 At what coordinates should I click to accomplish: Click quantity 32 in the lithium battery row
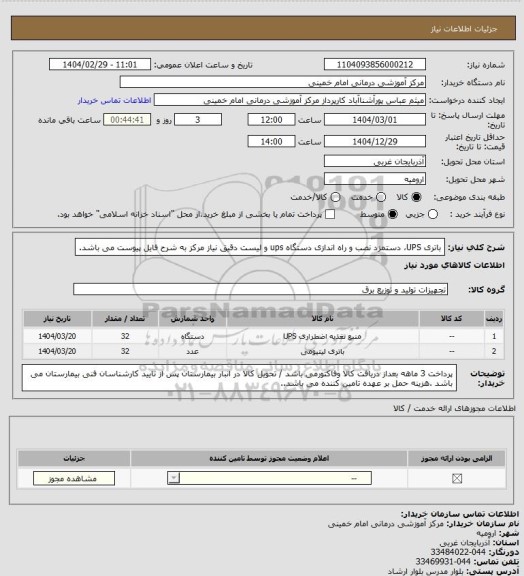[125, 352]
